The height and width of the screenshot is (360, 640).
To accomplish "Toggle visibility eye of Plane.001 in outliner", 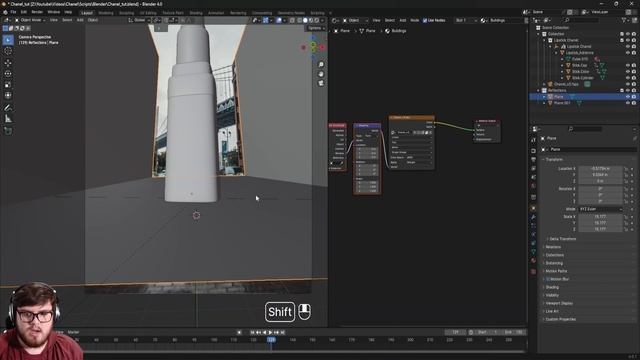I will 628,103.
